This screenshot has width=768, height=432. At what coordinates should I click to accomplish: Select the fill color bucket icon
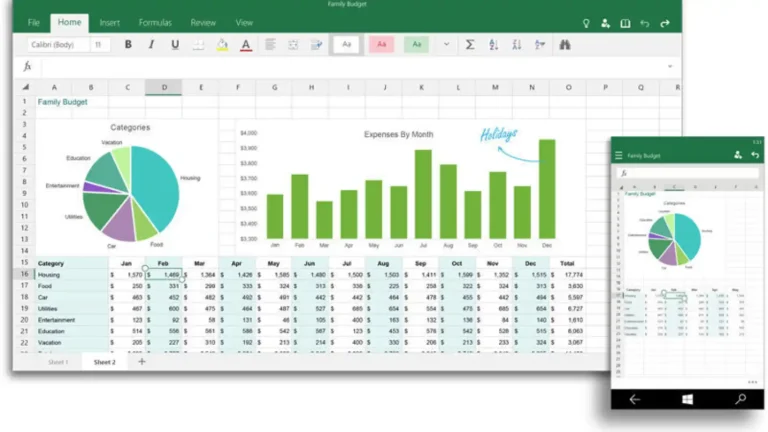click(222, 45)
